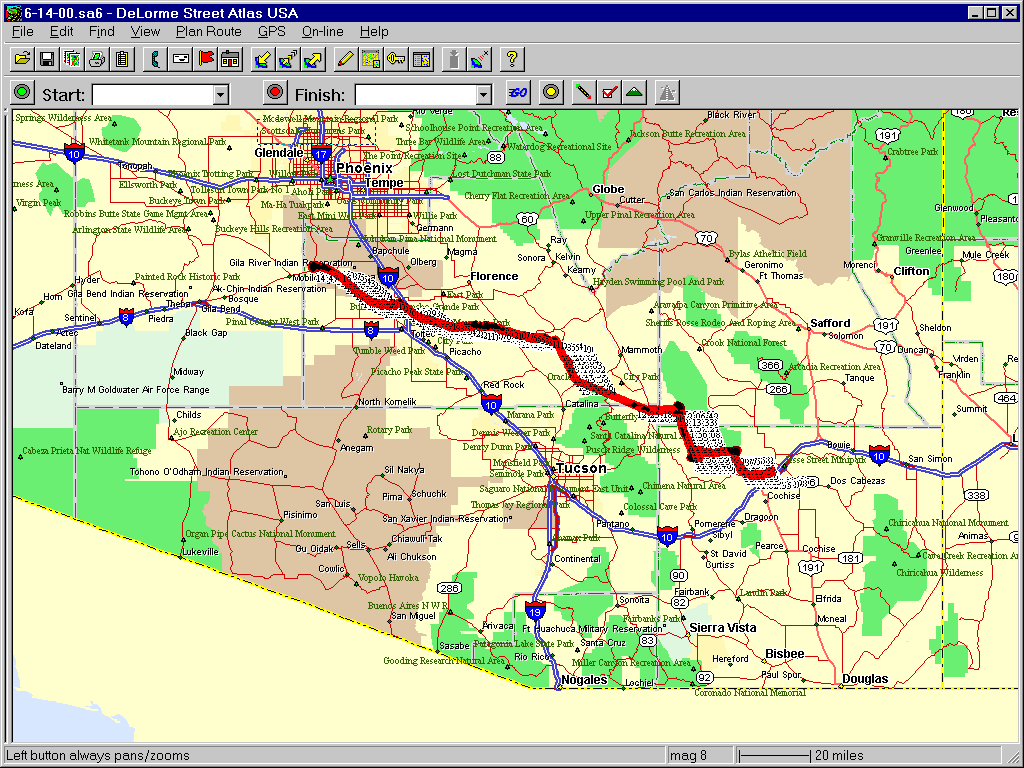Image resolution: width=1024 pixels, height=768 pixels.
Task: Open the Plan Route menu
Action: (208, 32)
